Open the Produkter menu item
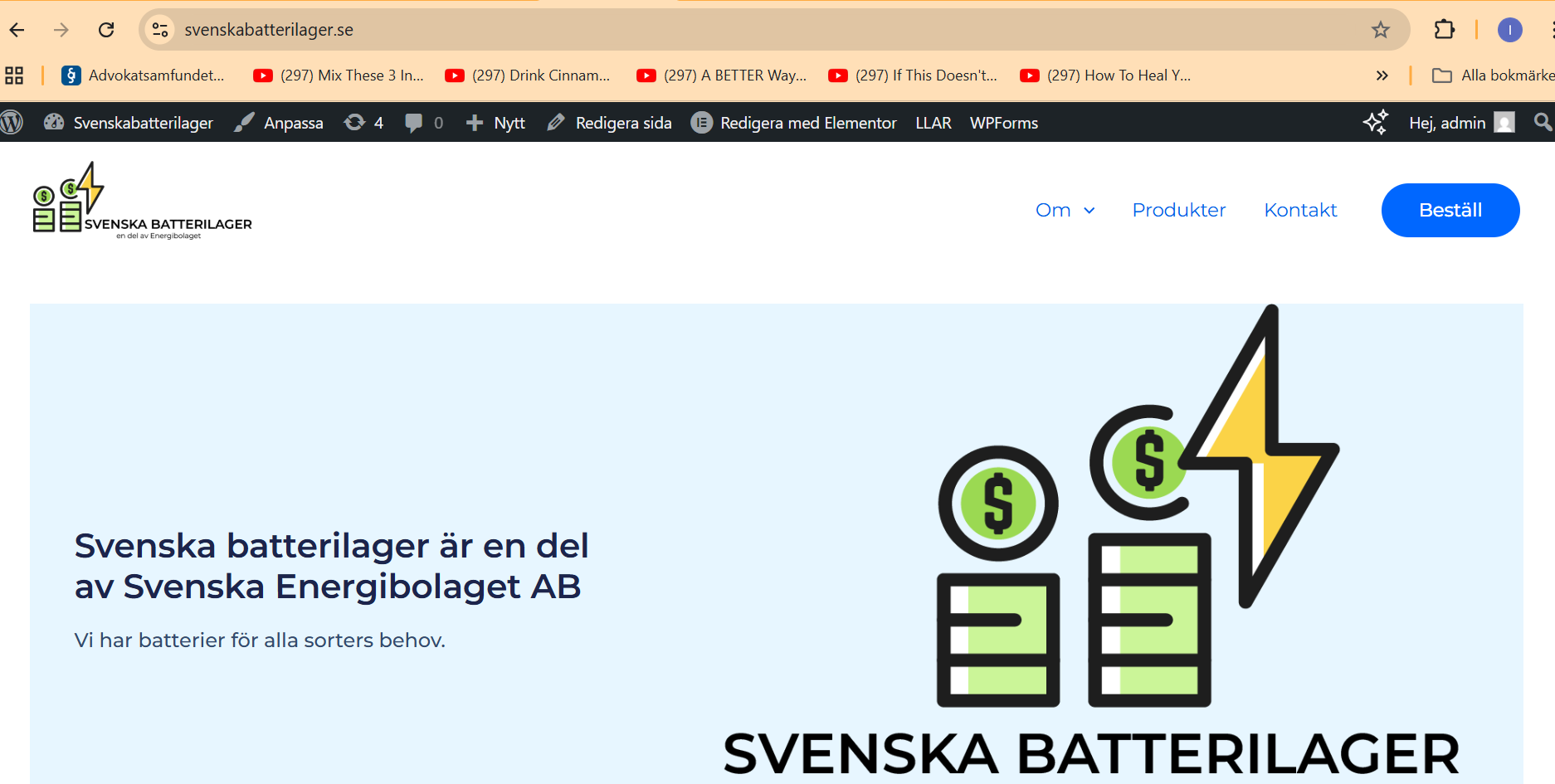This screenshot has height=784, width=1555. pos(1178,210)
